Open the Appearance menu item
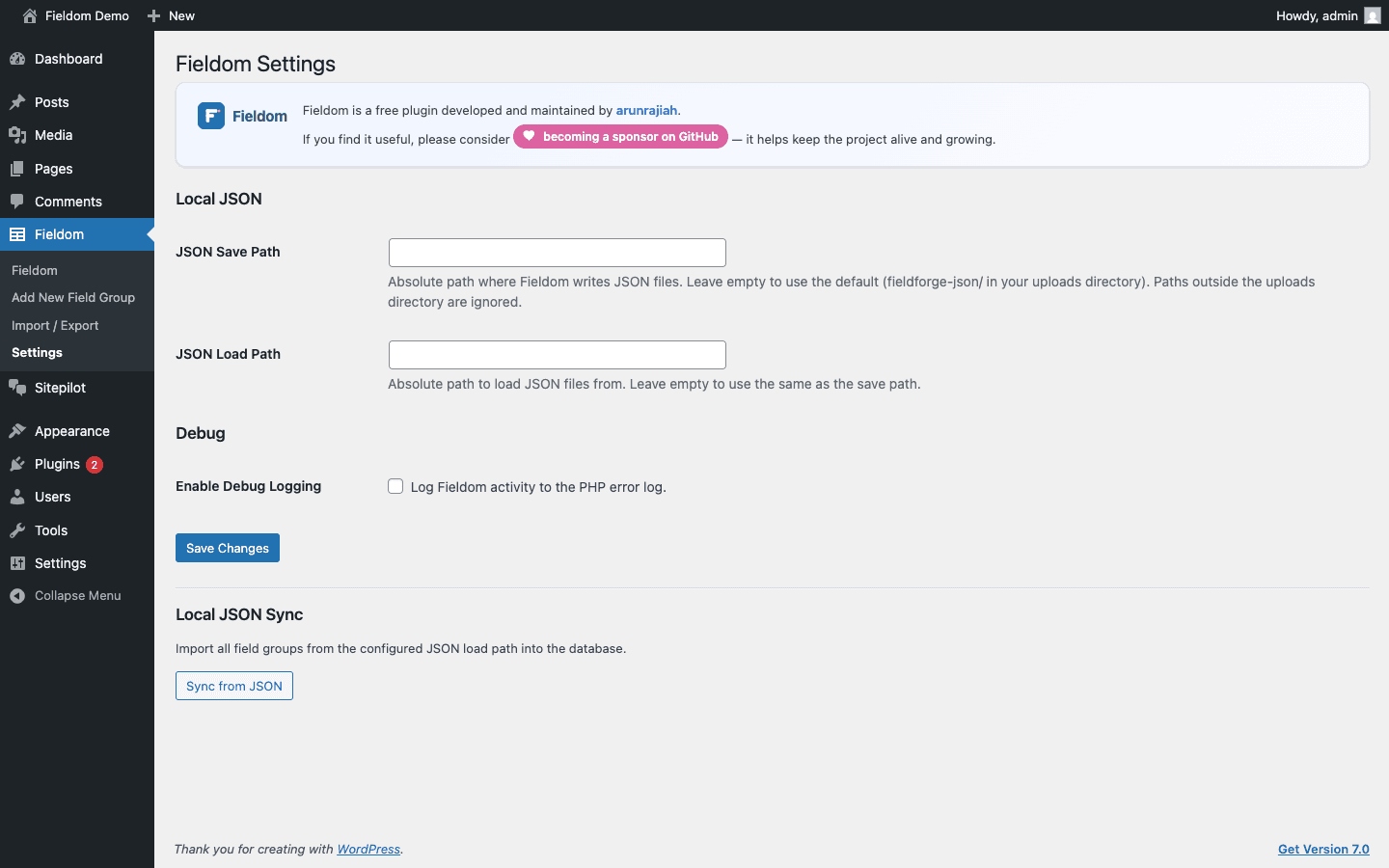The height and width of the screenshot is (868, 1389). point(77,431)
